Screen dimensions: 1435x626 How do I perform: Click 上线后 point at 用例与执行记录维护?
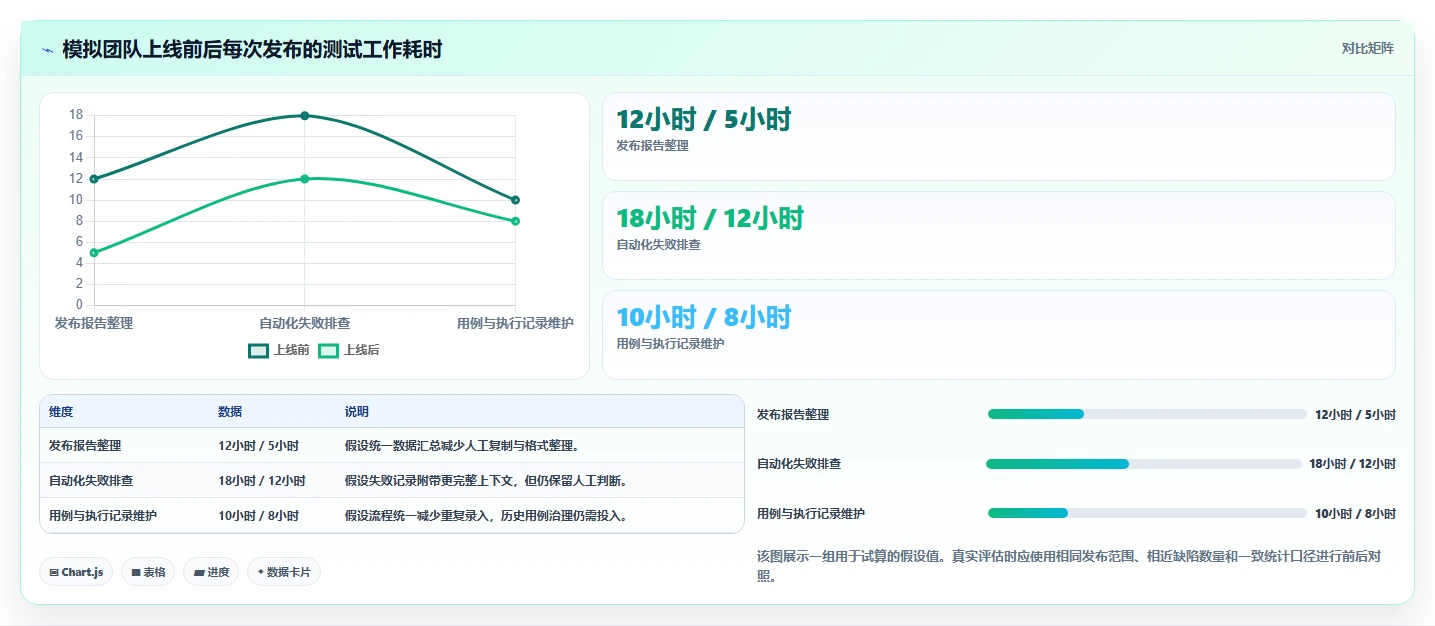(x=515, y=221)
